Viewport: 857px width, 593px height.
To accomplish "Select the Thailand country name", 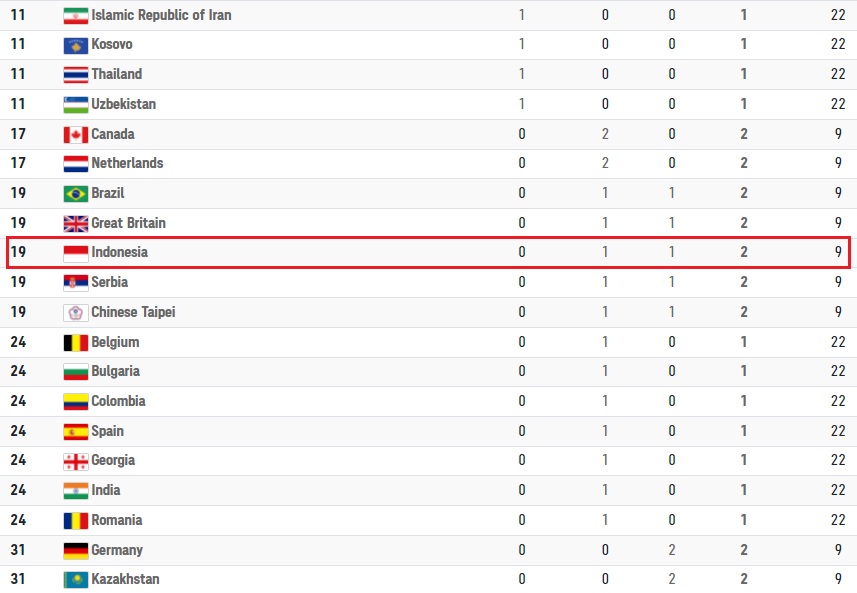I will (116, 74).
